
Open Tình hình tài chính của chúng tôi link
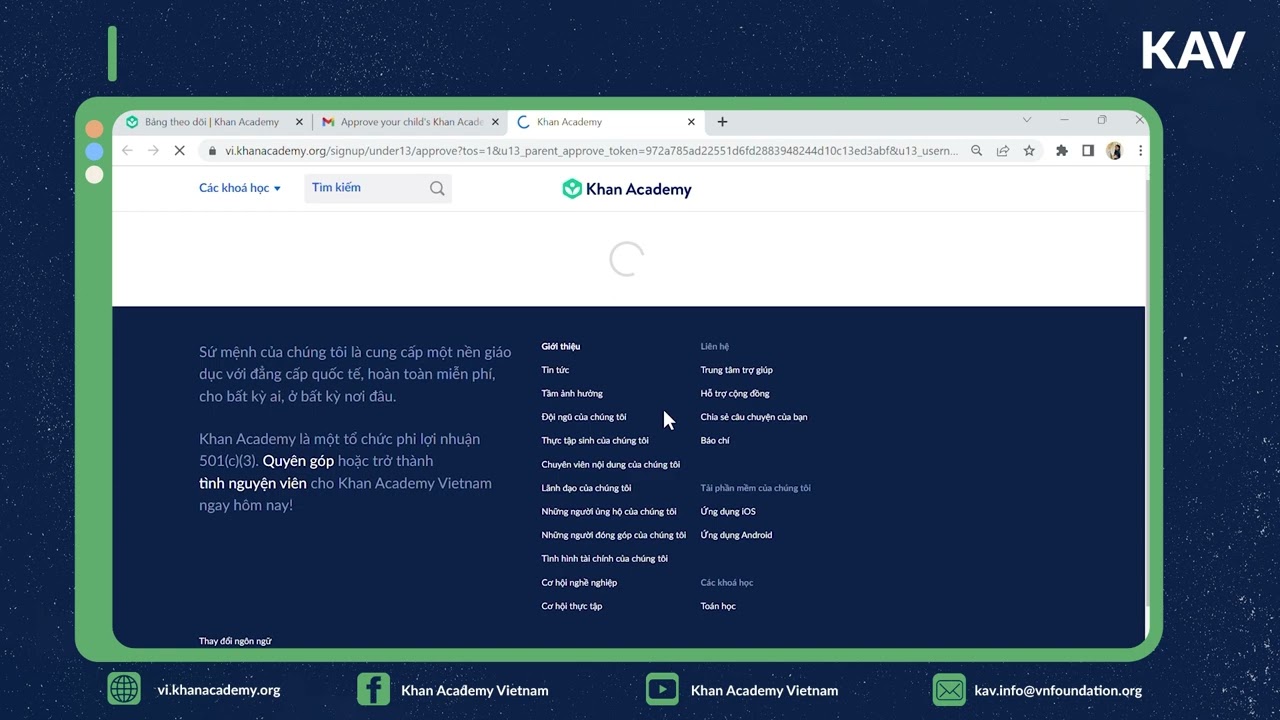coord(604,559)
